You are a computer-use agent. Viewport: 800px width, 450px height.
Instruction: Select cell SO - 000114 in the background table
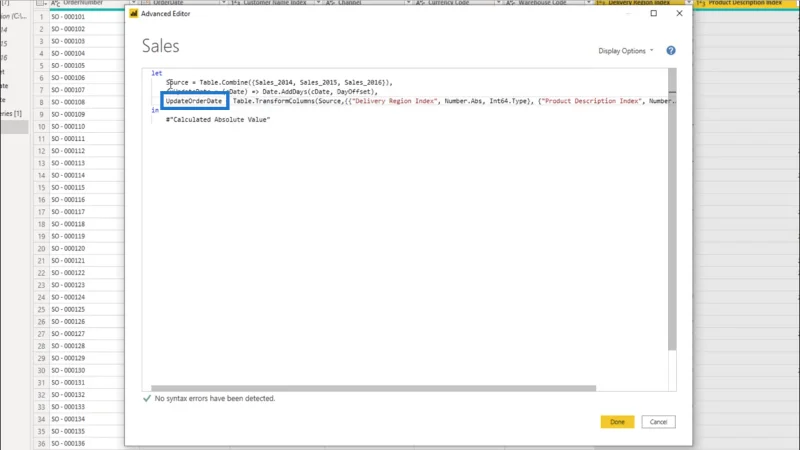87,176
